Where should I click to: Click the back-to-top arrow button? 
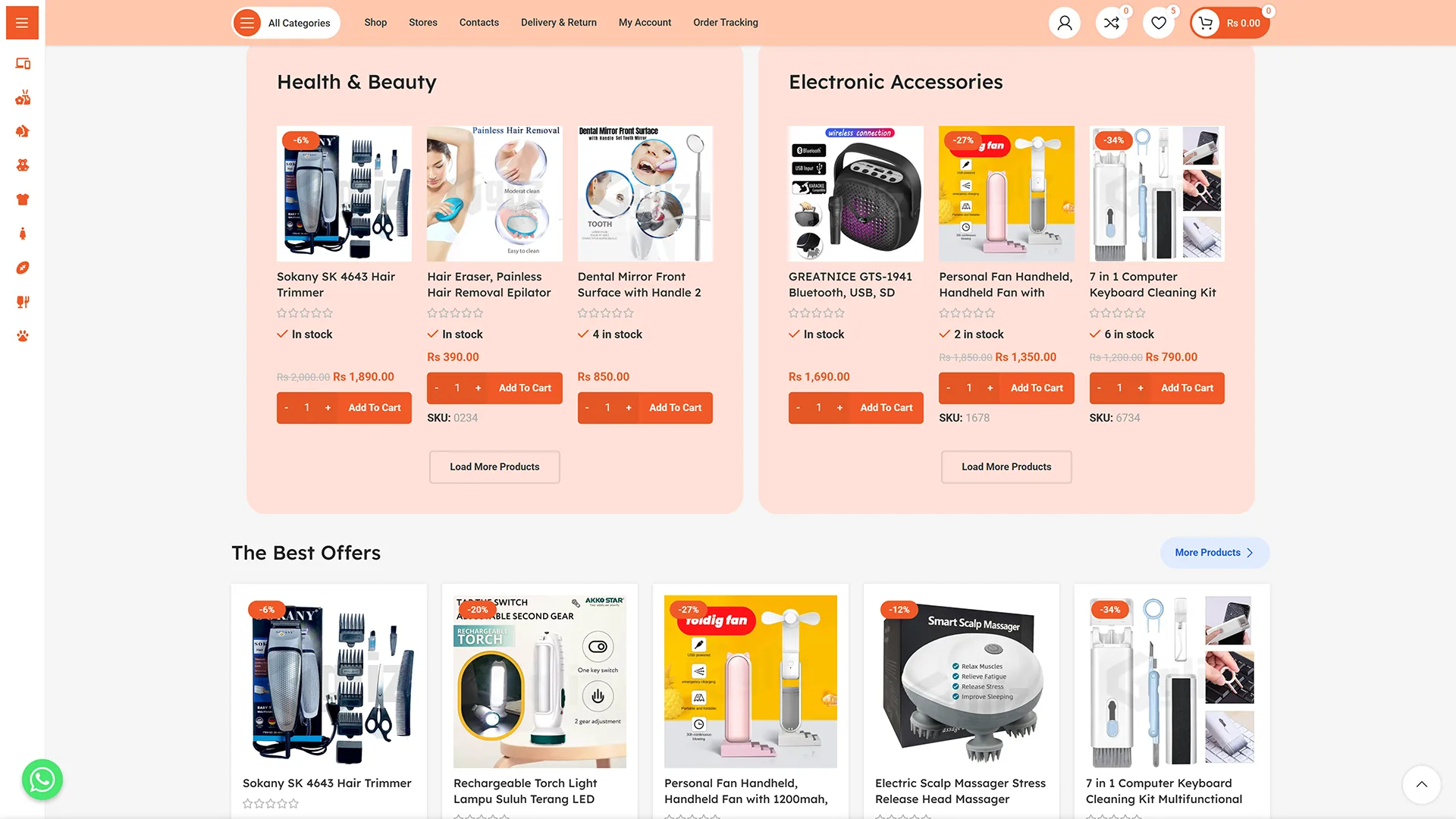(1422, 784)
